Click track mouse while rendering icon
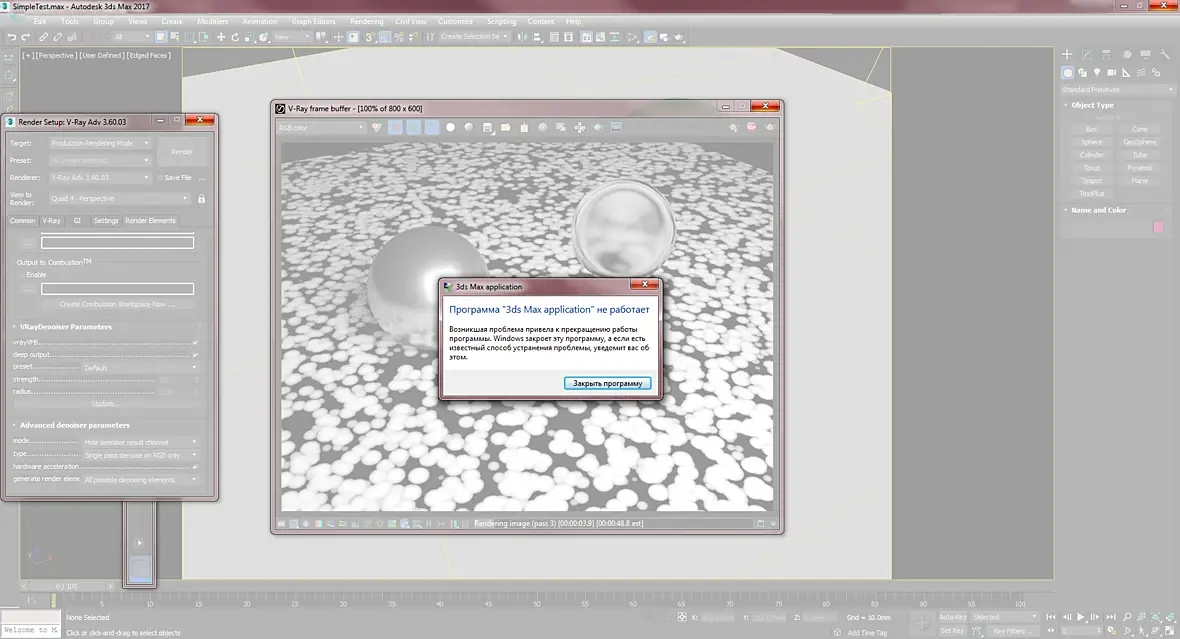This screenshot has height=639, width=1180. tap(579, 127)
